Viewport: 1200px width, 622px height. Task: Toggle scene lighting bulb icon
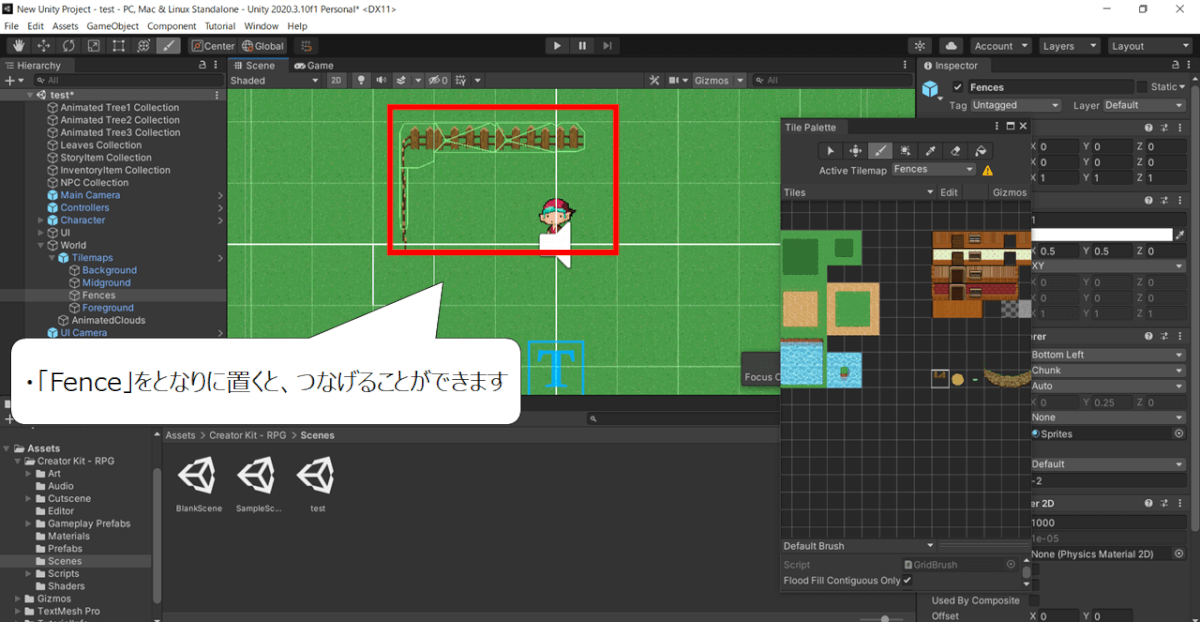[362, 80]
